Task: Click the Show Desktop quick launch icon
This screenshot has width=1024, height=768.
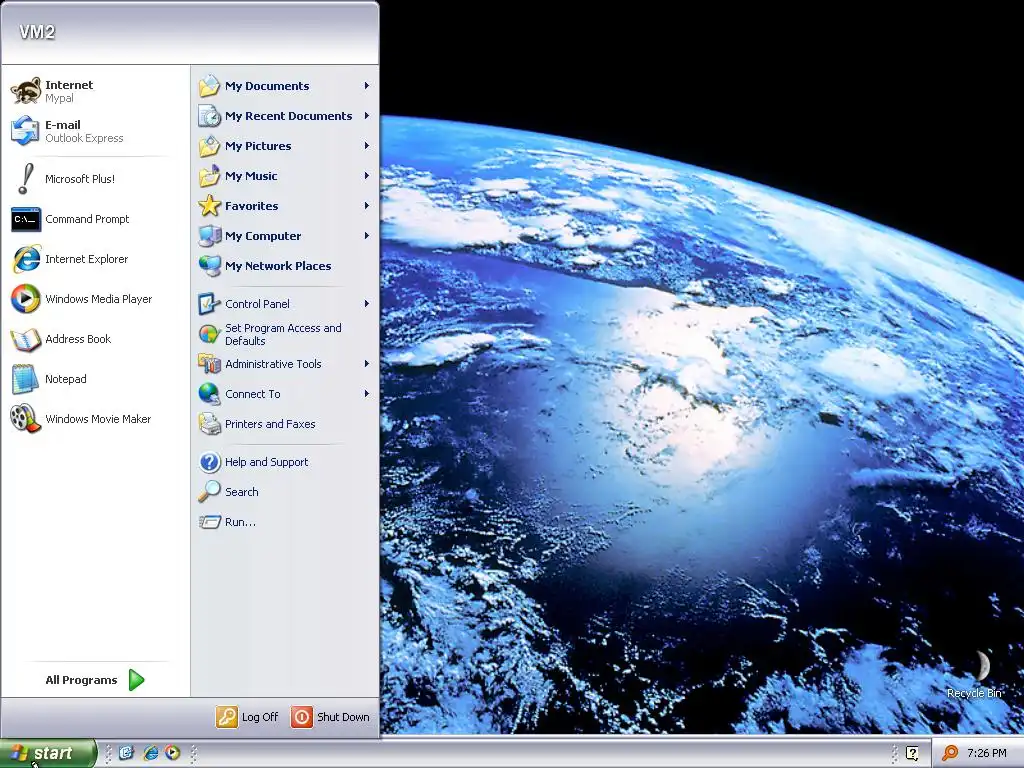Action: pyautogui.click(x=127, y=753)
